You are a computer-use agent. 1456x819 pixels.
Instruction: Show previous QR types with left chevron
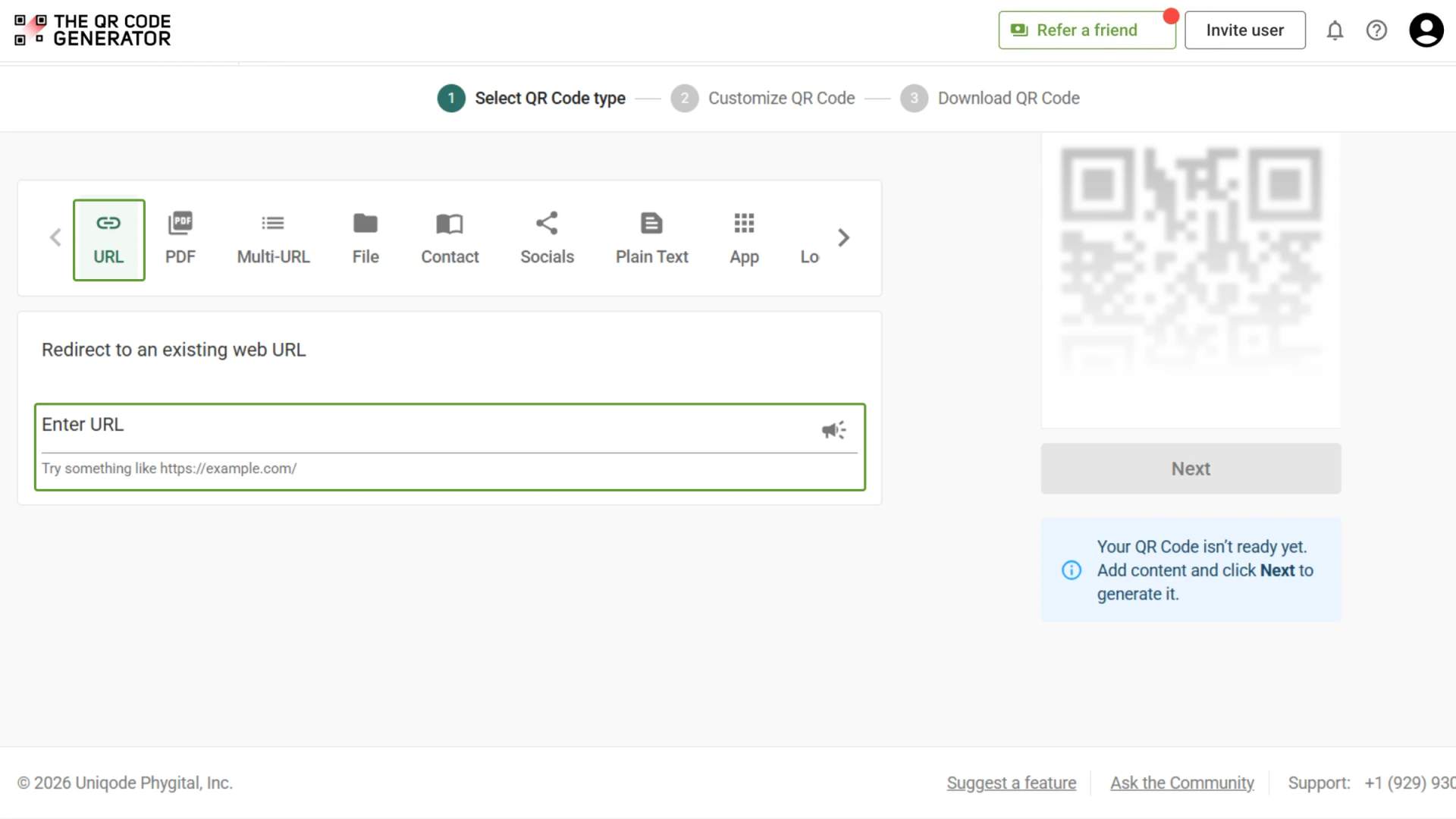(x=55, y=238)
